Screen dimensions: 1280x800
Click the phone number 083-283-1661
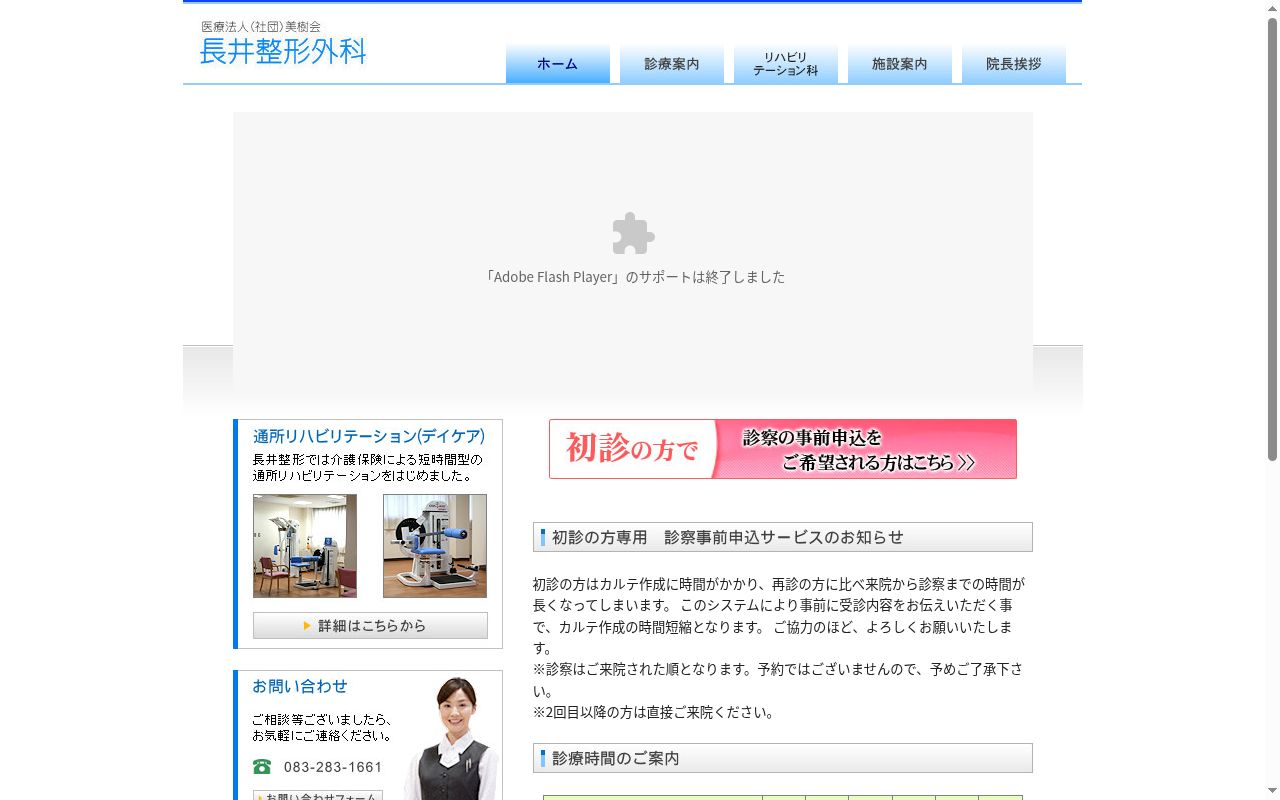333,767
